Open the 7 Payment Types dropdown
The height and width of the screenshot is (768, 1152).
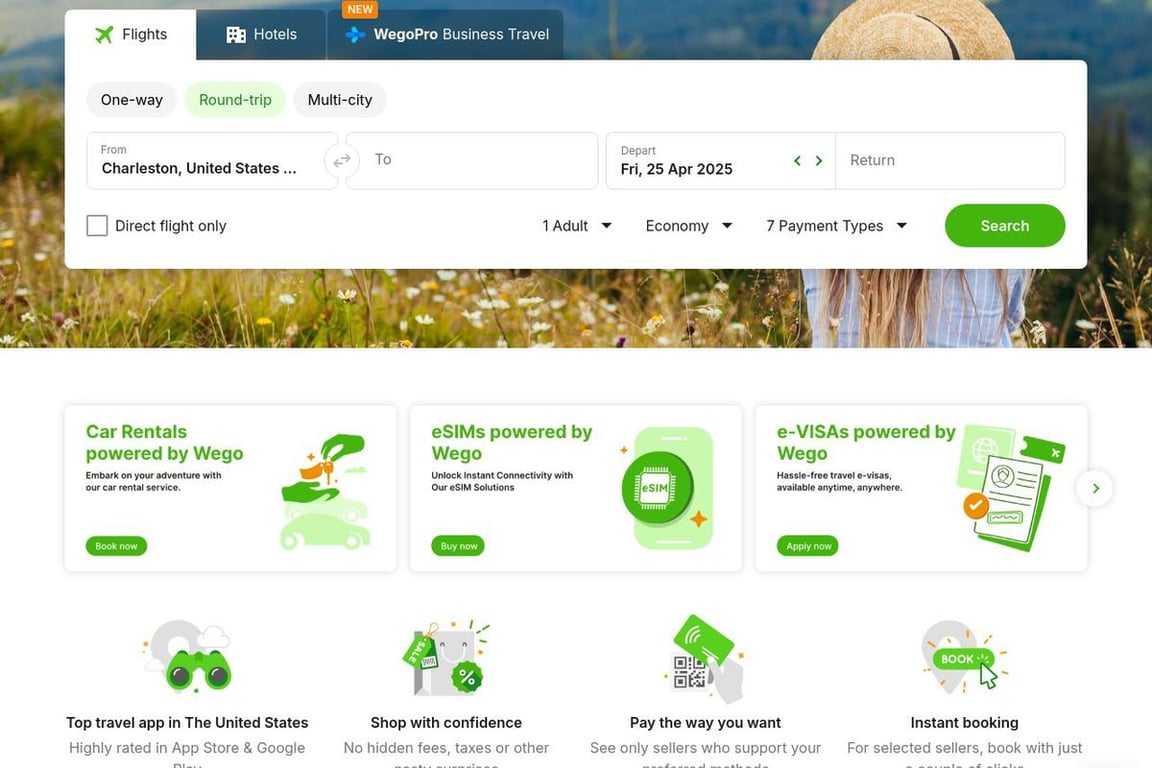coord(836,226)
